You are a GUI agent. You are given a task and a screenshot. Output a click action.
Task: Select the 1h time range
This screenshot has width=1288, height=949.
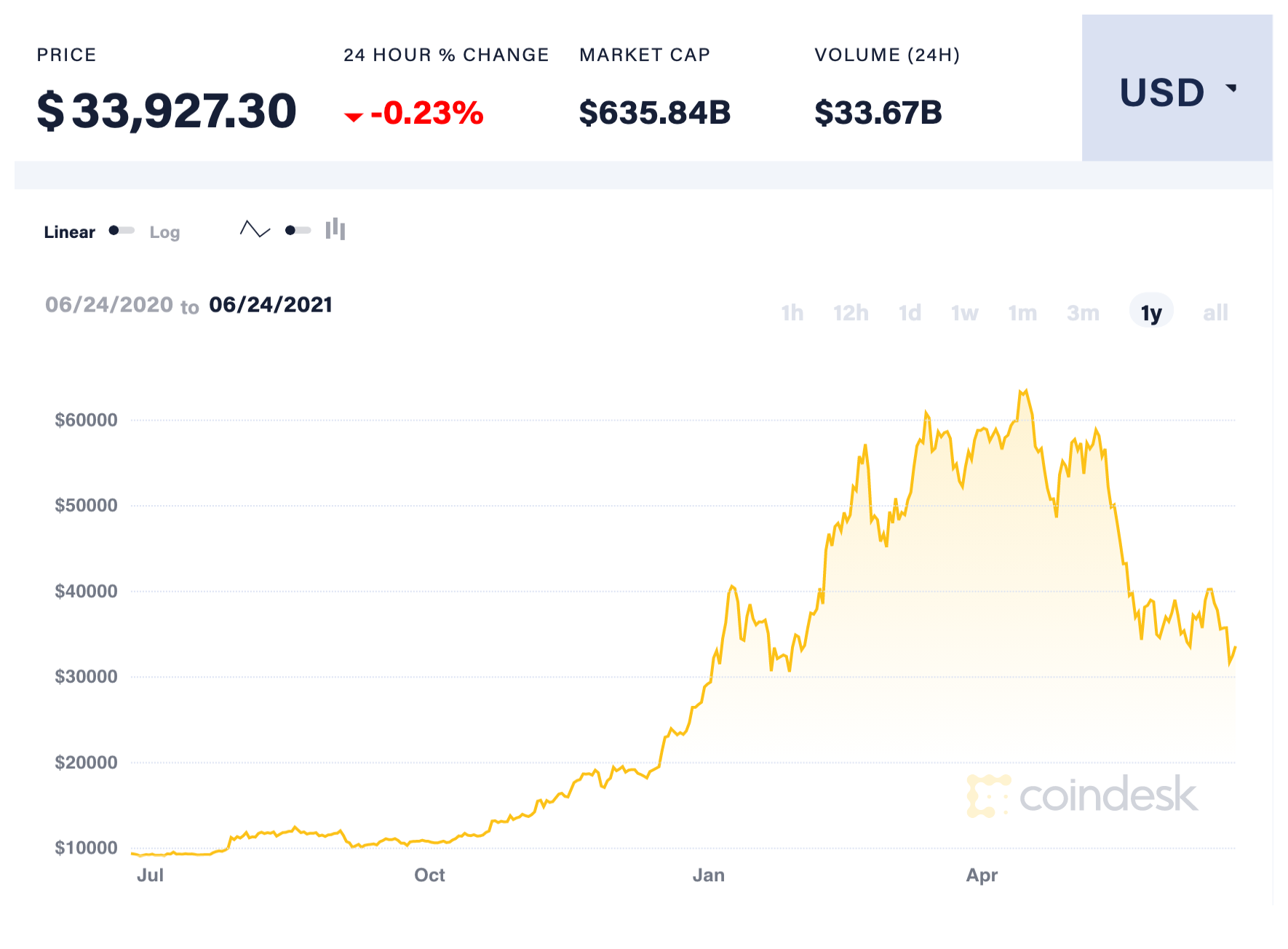pyautogui.click(x=792, y=312)
